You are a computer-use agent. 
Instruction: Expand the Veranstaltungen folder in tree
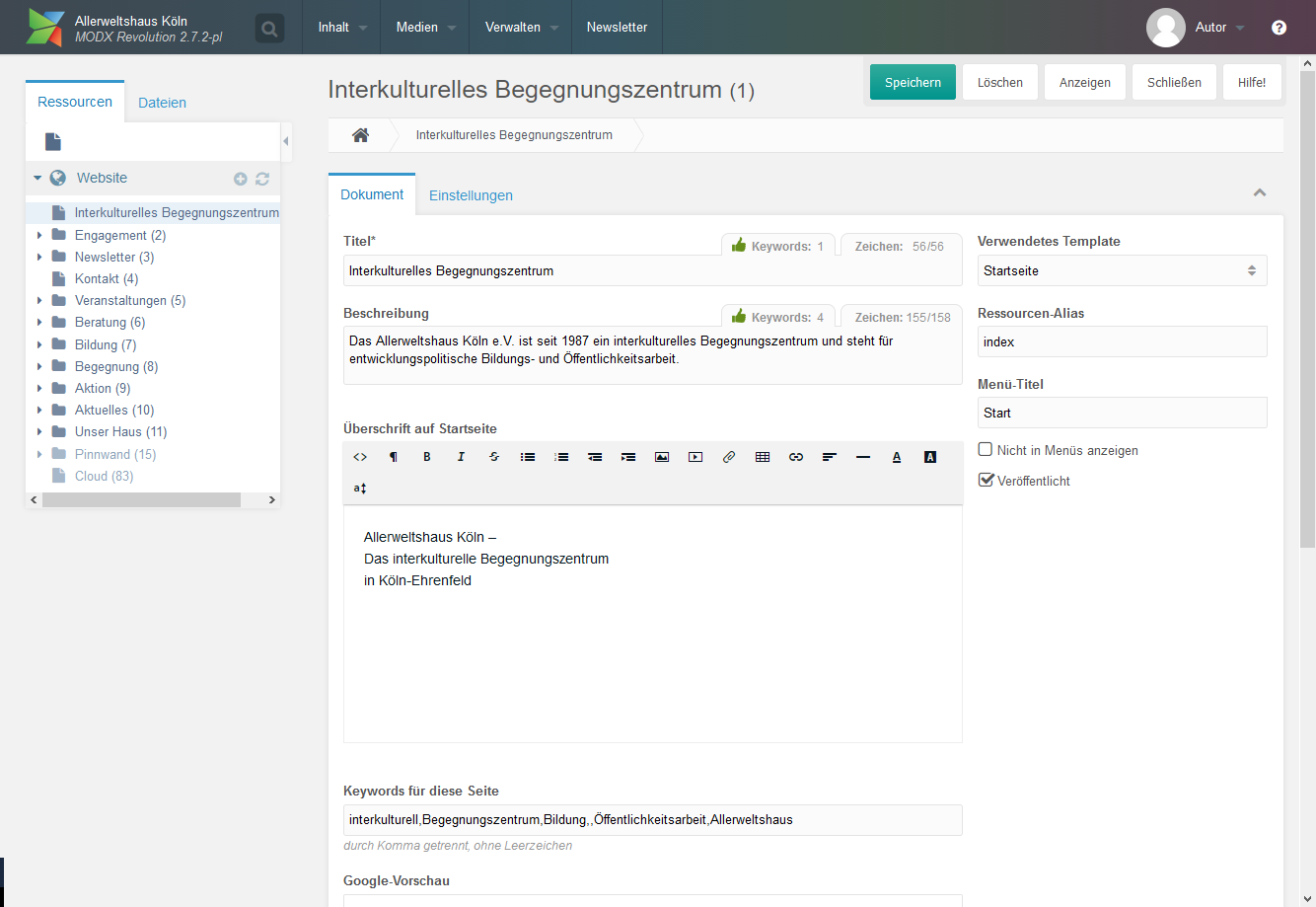(x=39, y=300)
